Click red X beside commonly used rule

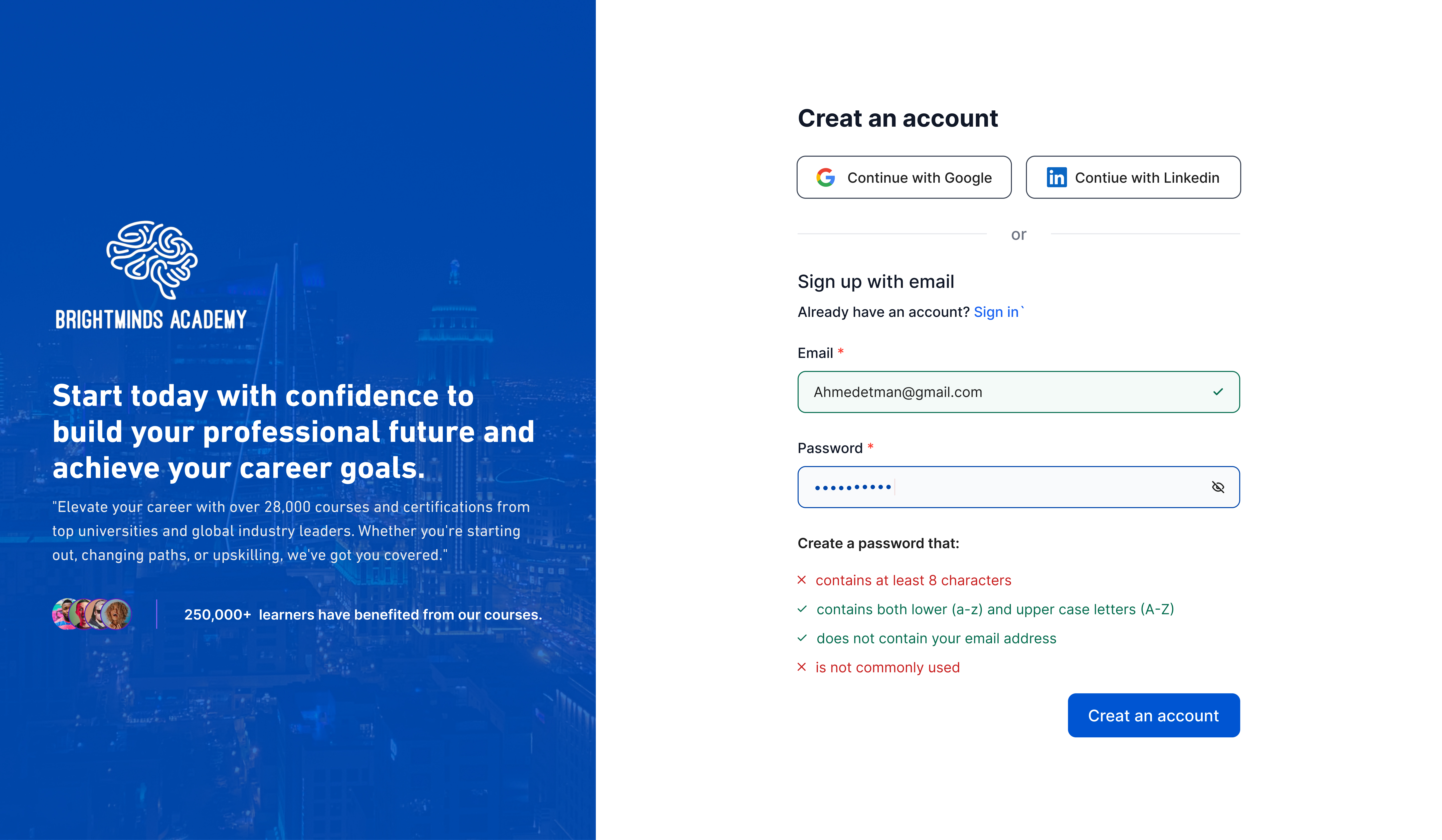802,667
